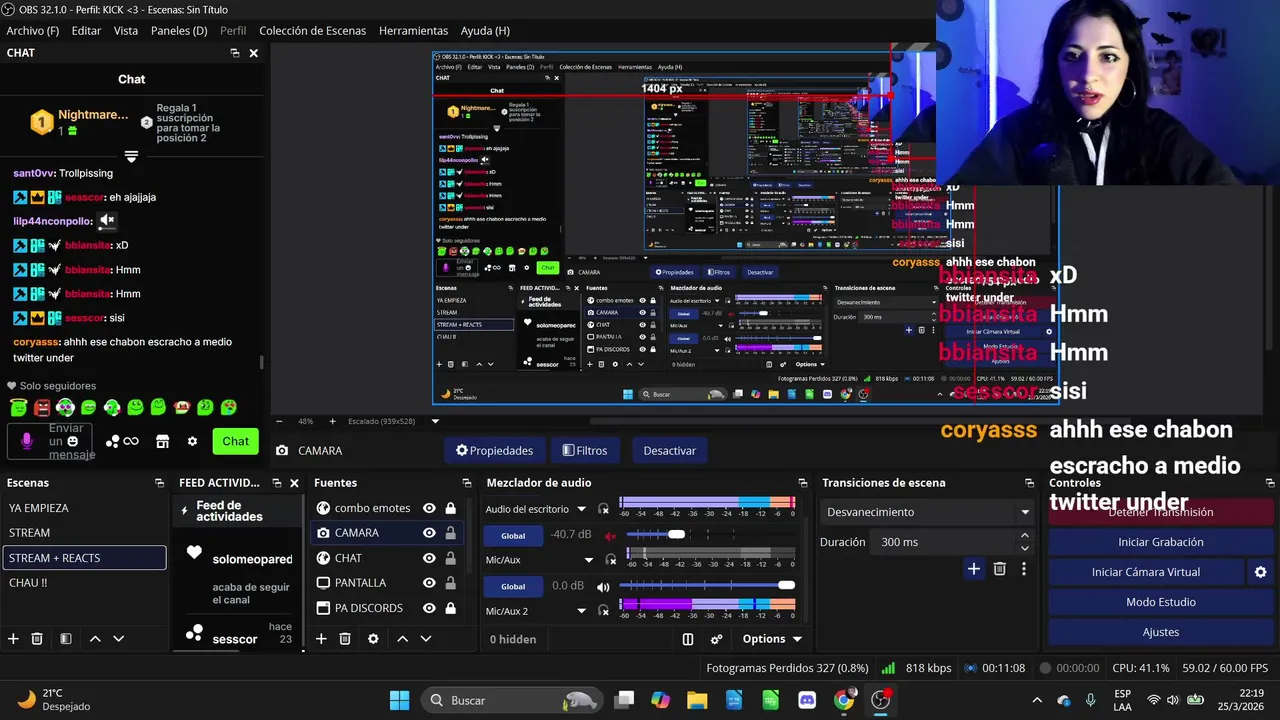The image size is (1280, 720).
Task: Open the Herramientas menu
Action: coord(413,31)
